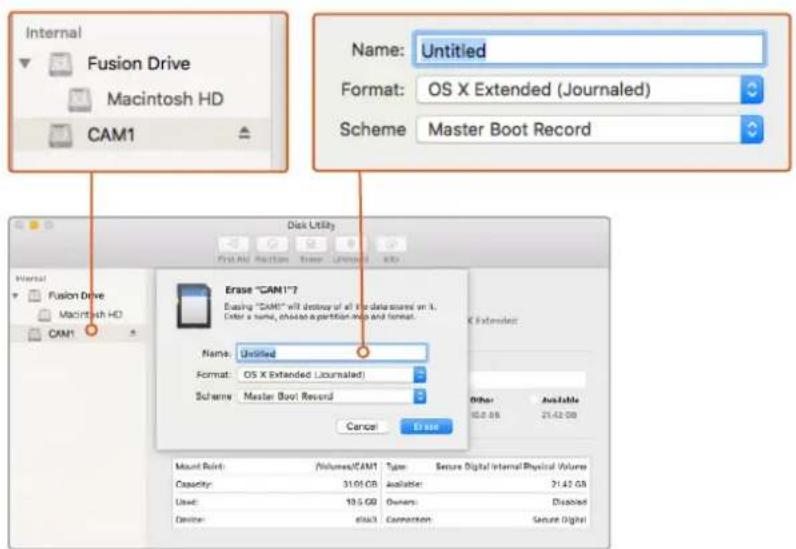Click the Connection value Secure Digital
796x549 pixels.
559,520
